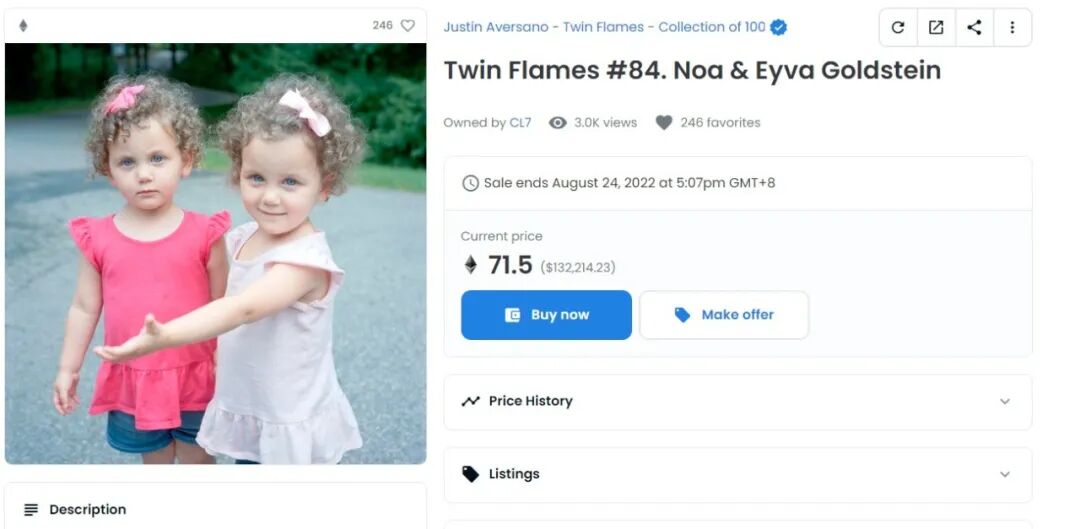The image size is (1080, 529).
Task: Open the three-dot more options menu
Action: [x=1012, y=28]
